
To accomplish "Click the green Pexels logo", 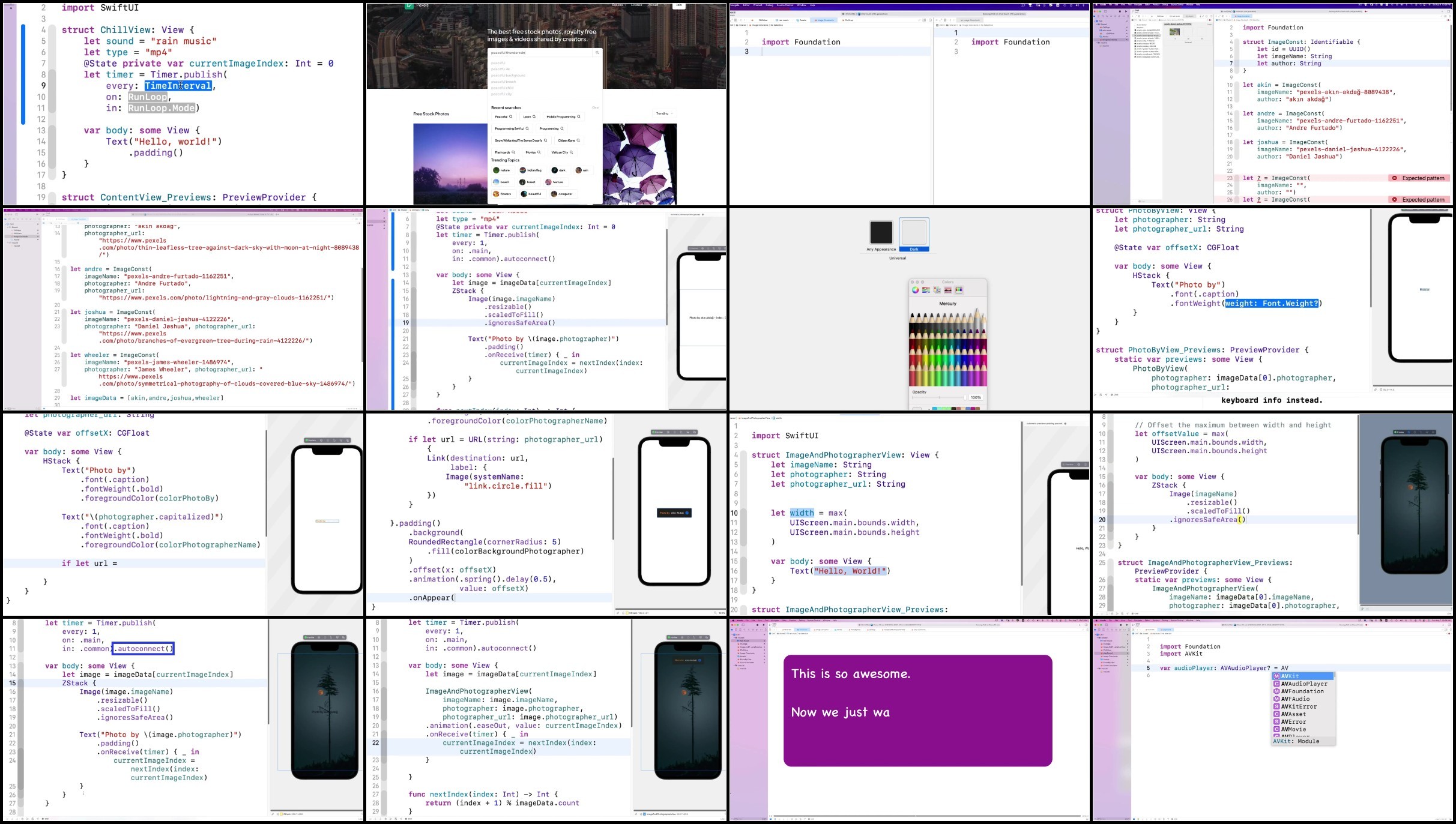I will click(x=409, y=5).
